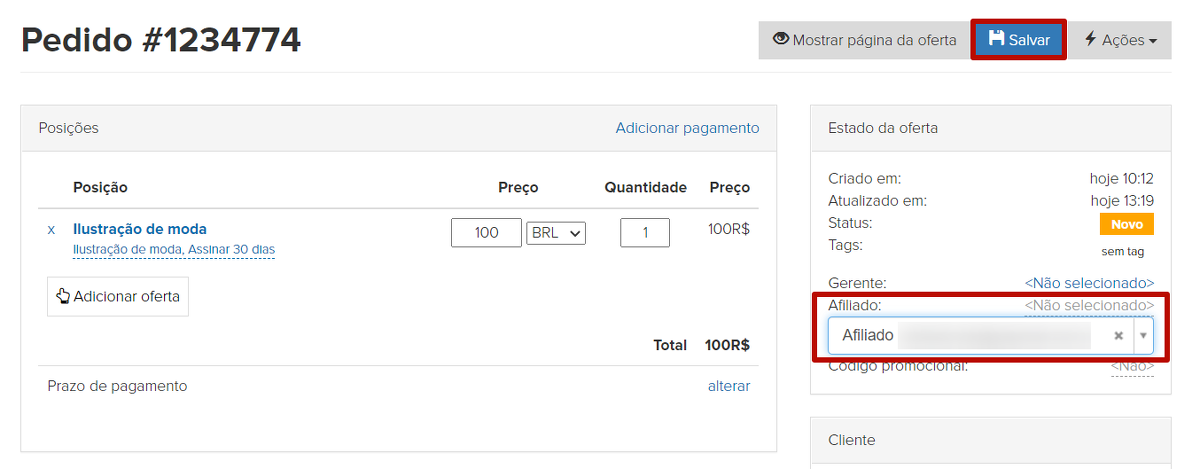Click the Salvar button

point(1018,40)
